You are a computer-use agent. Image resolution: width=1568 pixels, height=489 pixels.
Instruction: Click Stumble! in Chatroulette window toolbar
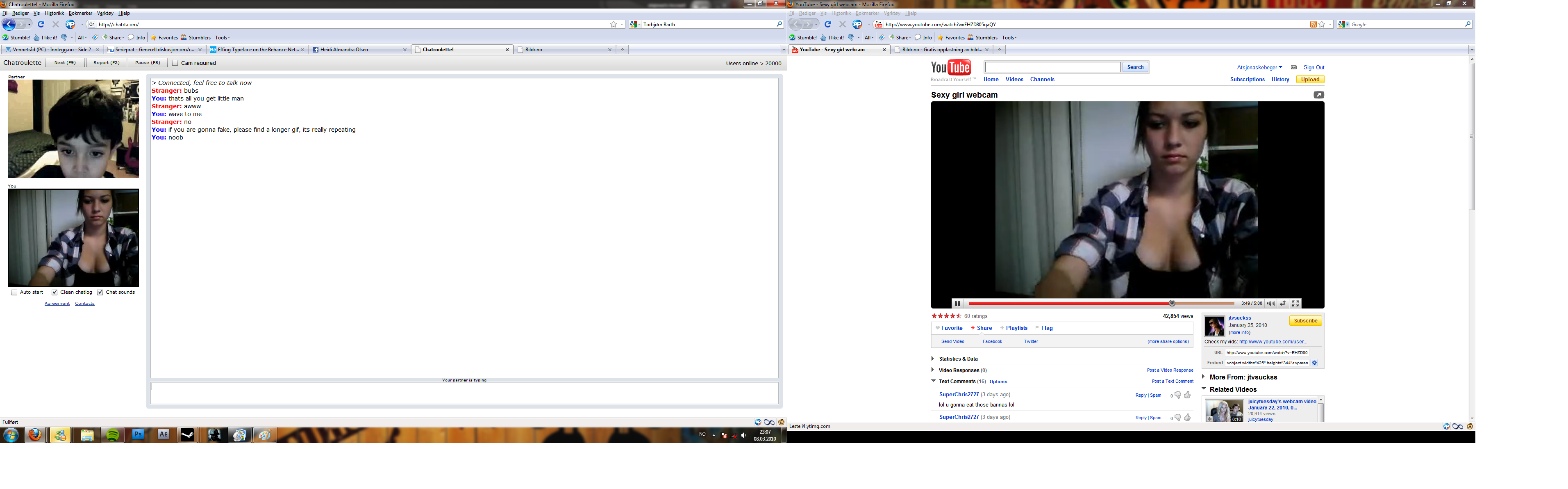click(x=16, y=38)
